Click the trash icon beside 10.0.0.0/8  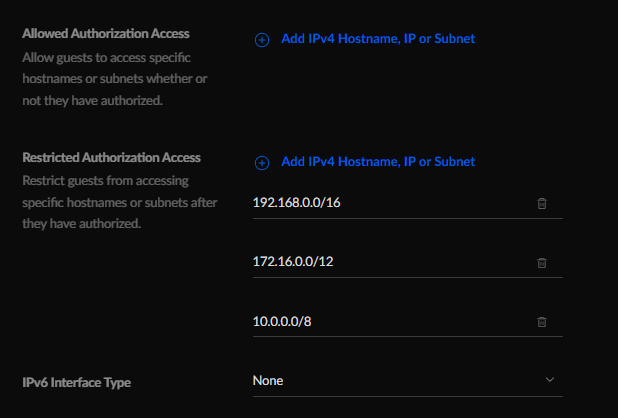pos(542,321)
